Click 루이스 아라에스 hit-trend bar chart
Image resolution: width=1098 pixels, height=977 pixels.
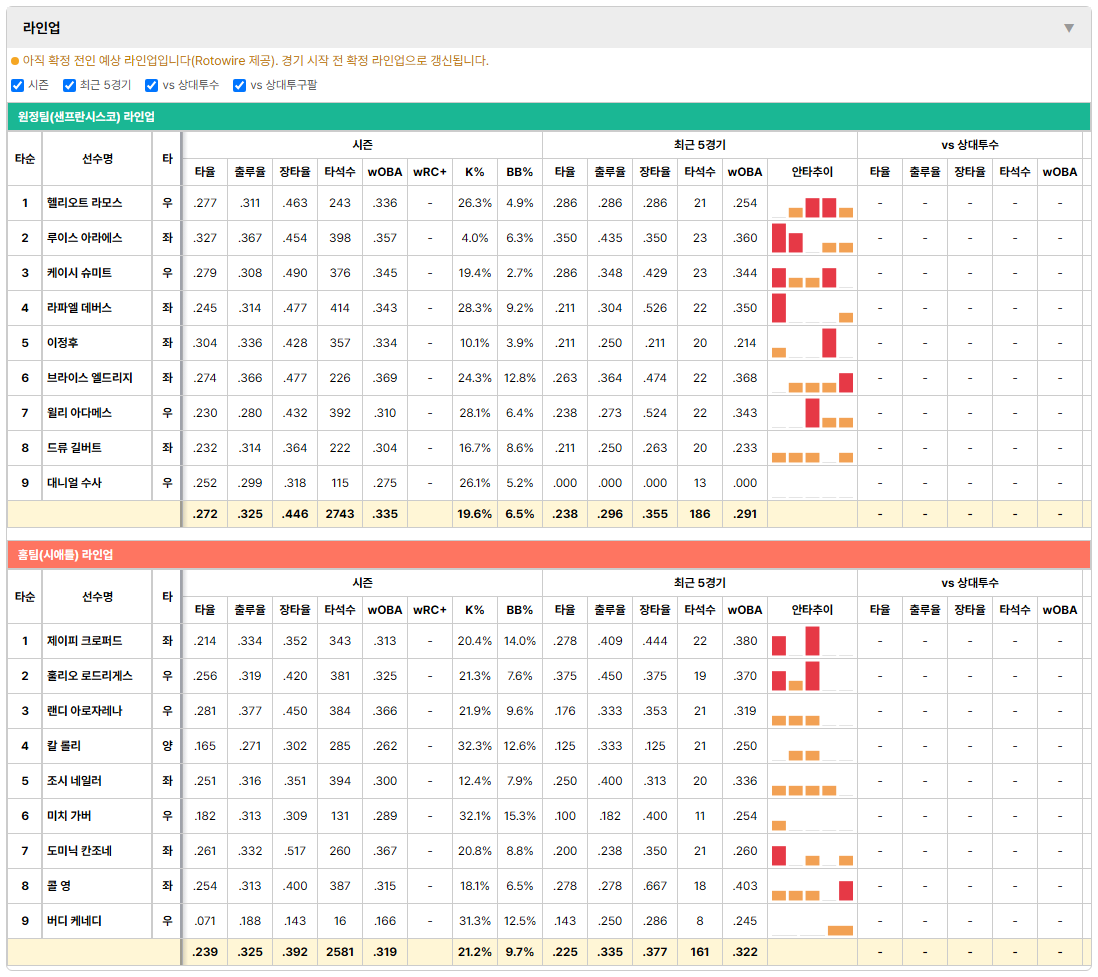(x=812, y=238)
